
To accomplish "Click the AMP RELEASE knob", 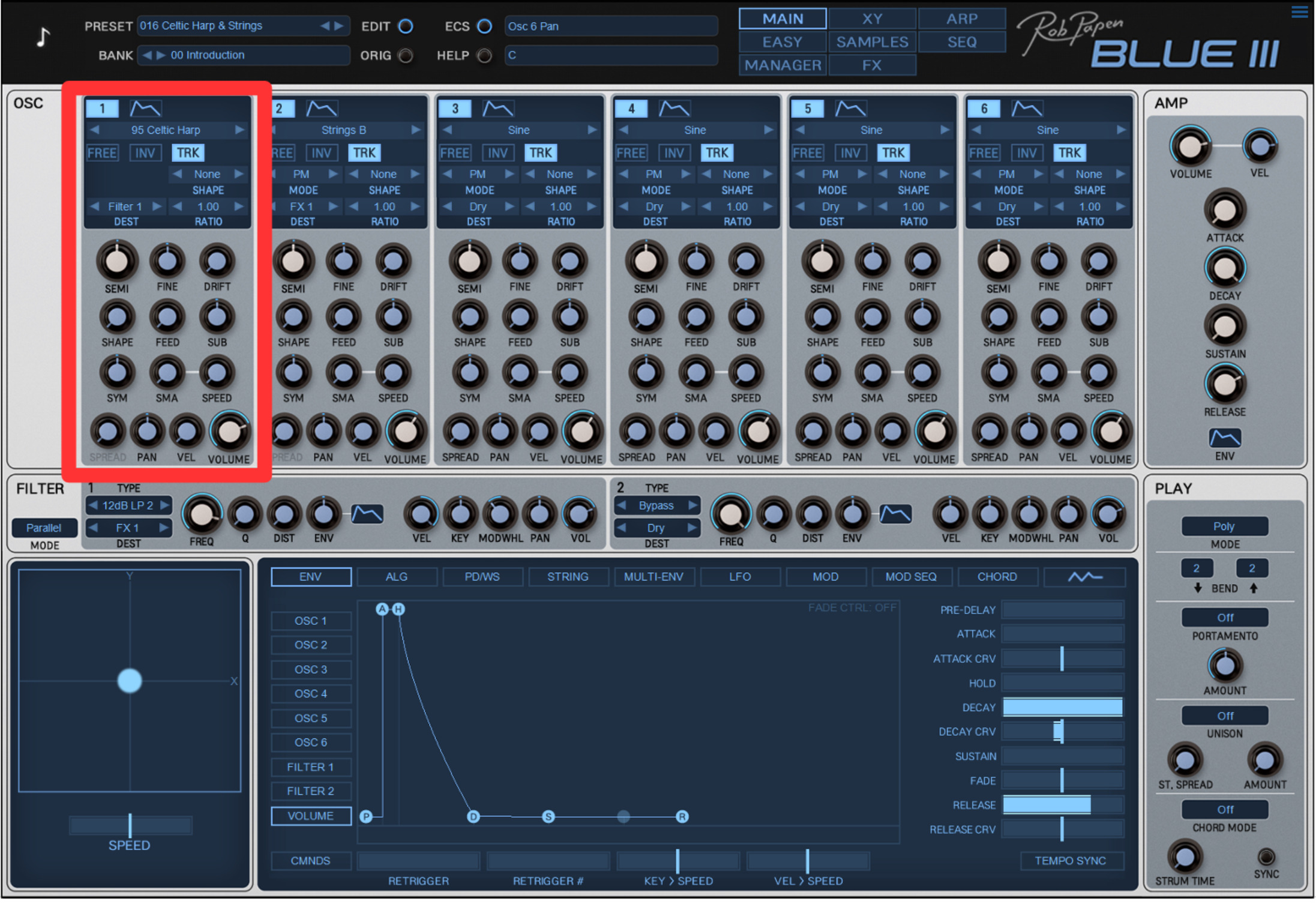I will click(x=1225, y=385).
